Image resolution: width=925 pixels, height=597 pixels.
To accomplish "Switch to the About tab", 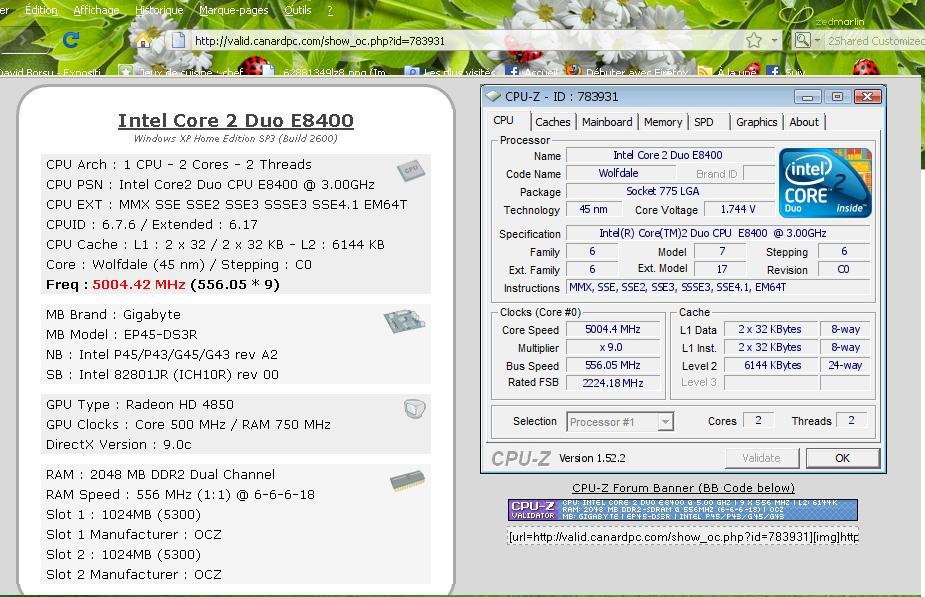I will tap(804, 122).
